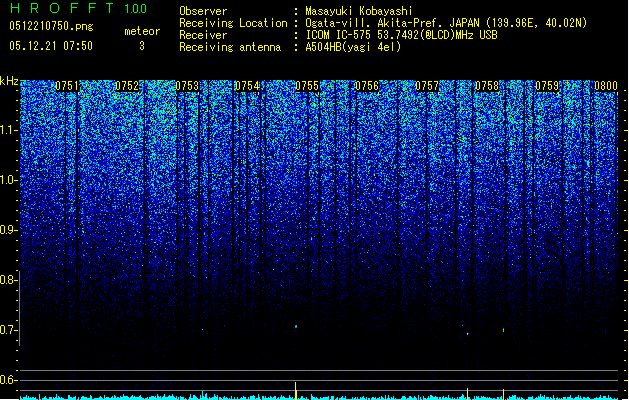Click the kHz axis unit label
629x400 pixels.
pyautogui.click(x=9, y=81)
